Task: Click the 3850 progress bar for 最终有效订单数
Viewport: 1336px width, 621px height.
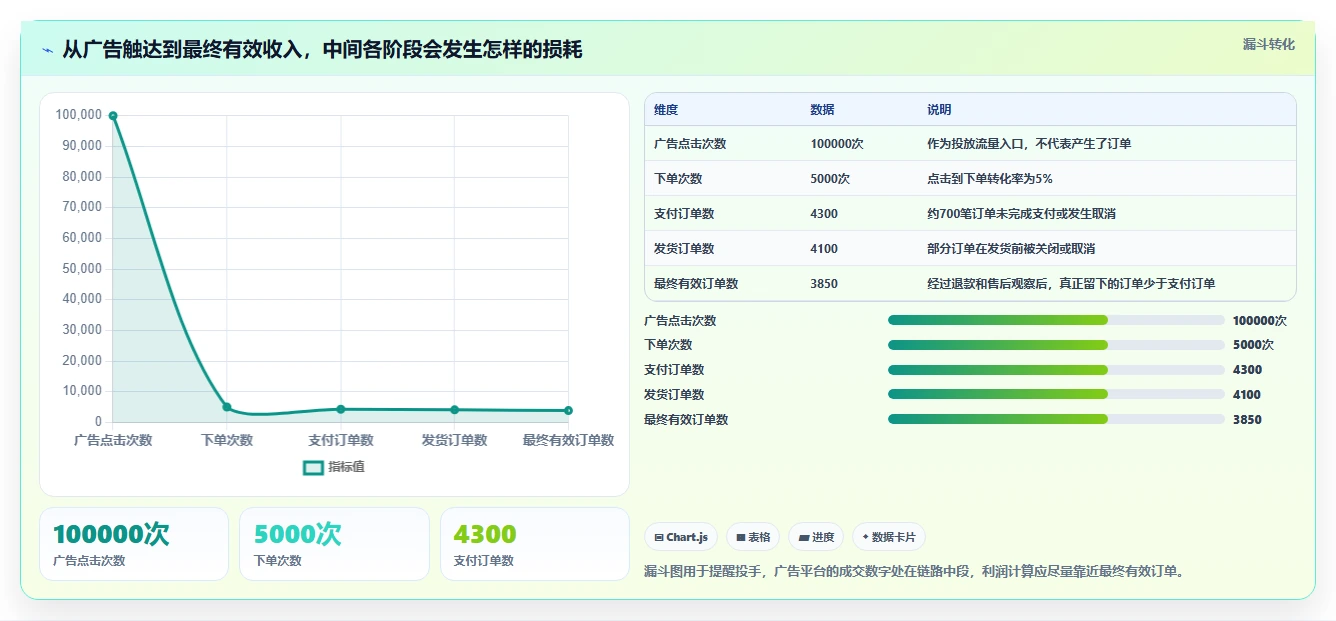Action: coord(1056,419)
